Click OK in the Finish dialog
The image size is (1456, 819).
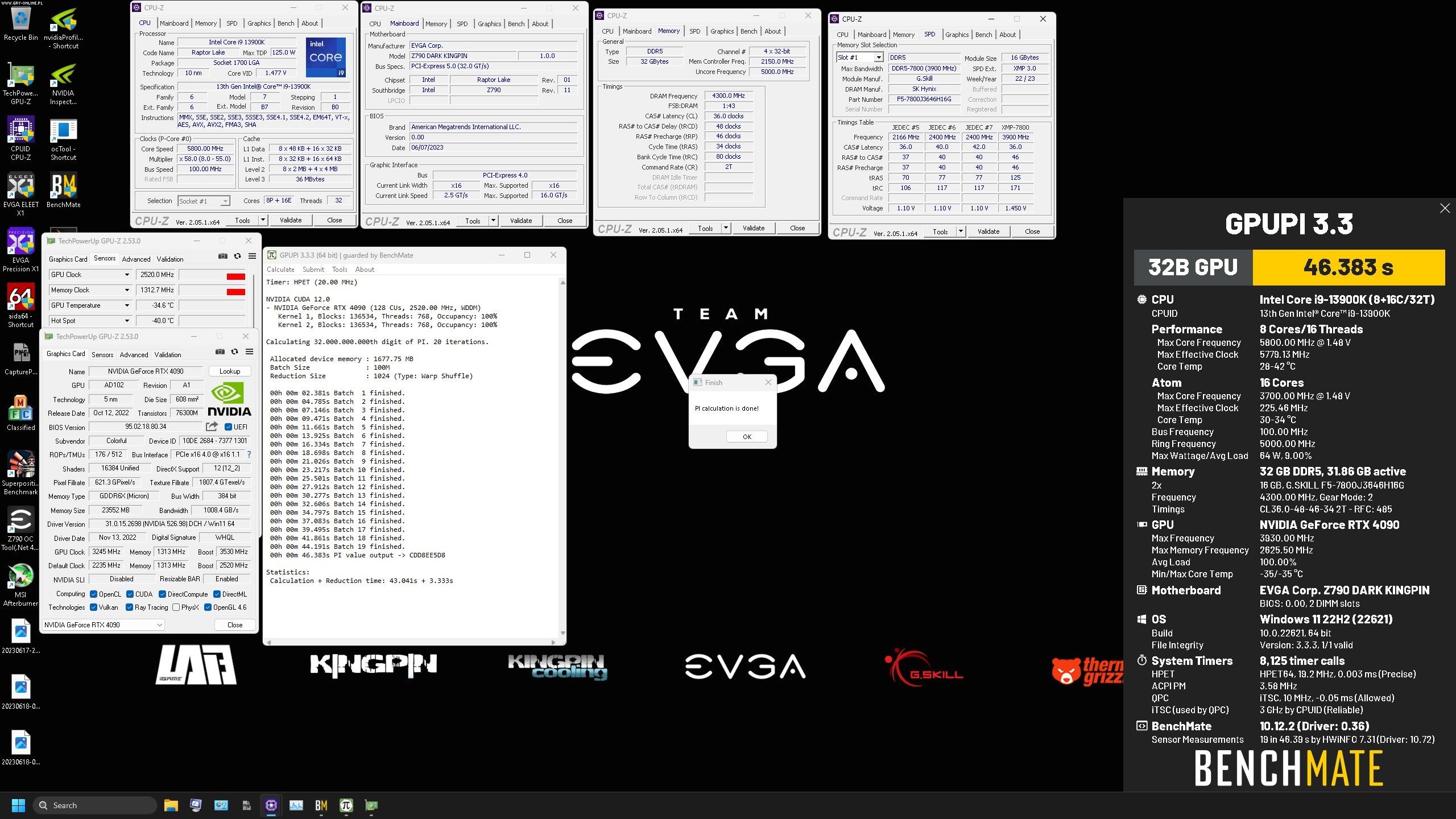tap(747, 437)
